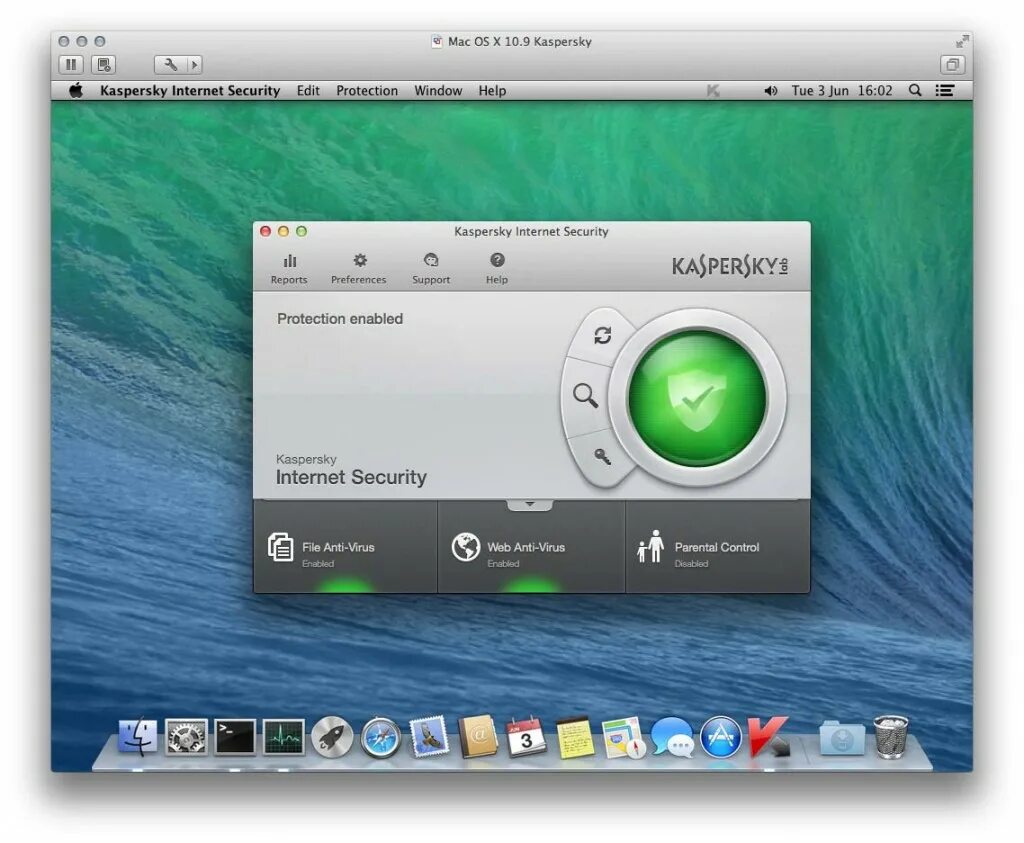Click the Kaspersky menu bar status icon
The image size is (1024, 843).
click(713, 91)
